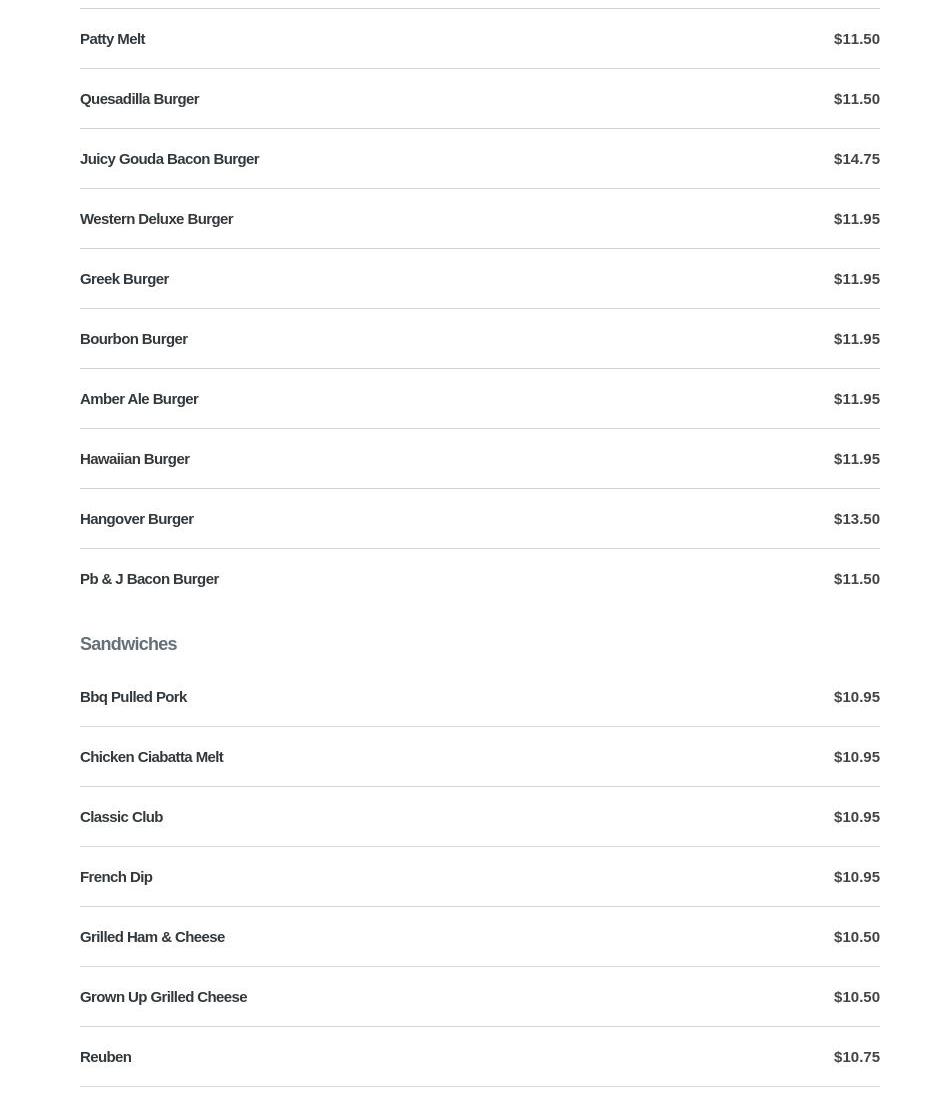Choose the Western Deluxe Burger

point(156,219)
